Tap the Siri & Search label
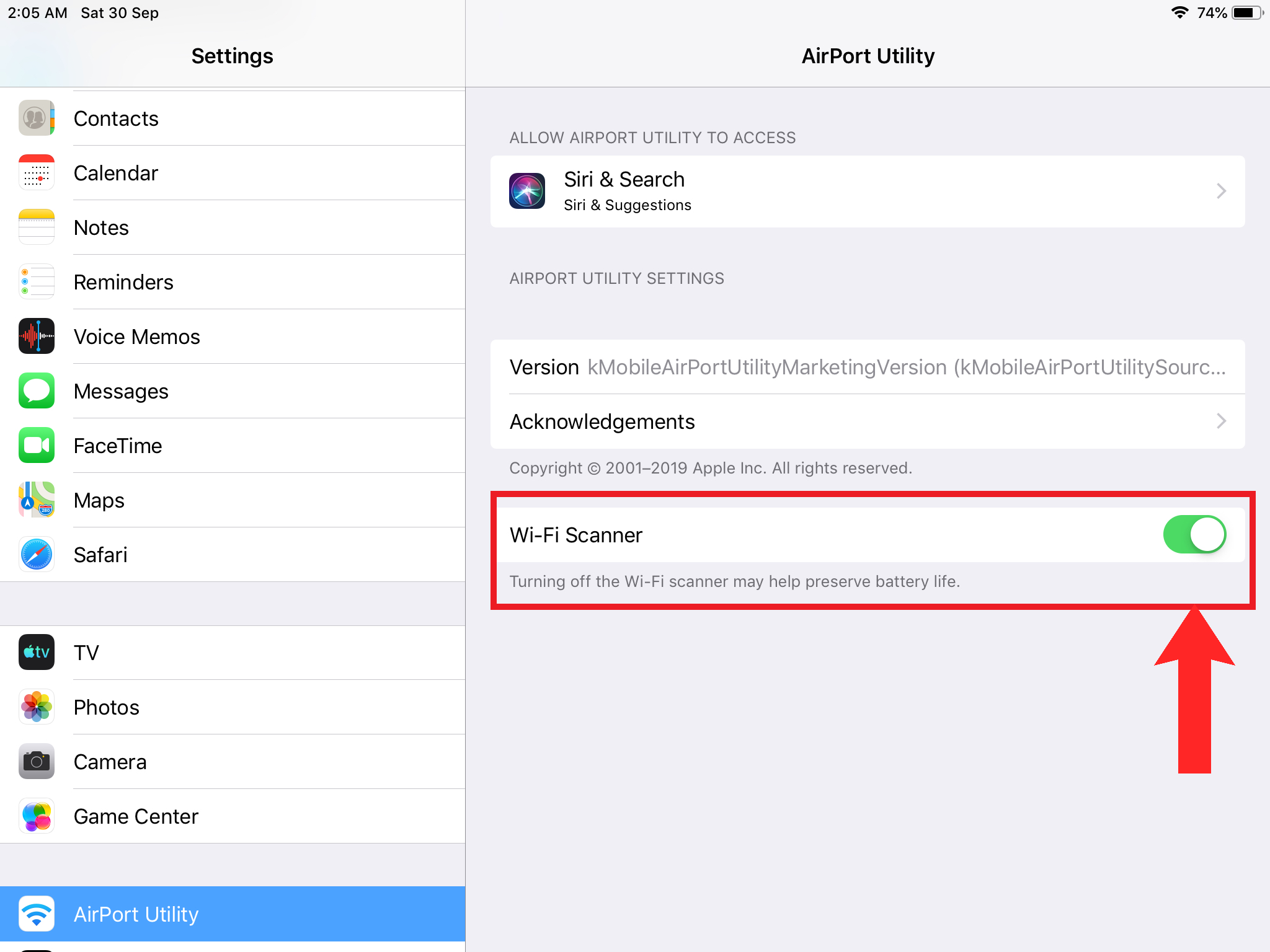The width and height of the screenshot is (1270, 952). click(624, 180)
